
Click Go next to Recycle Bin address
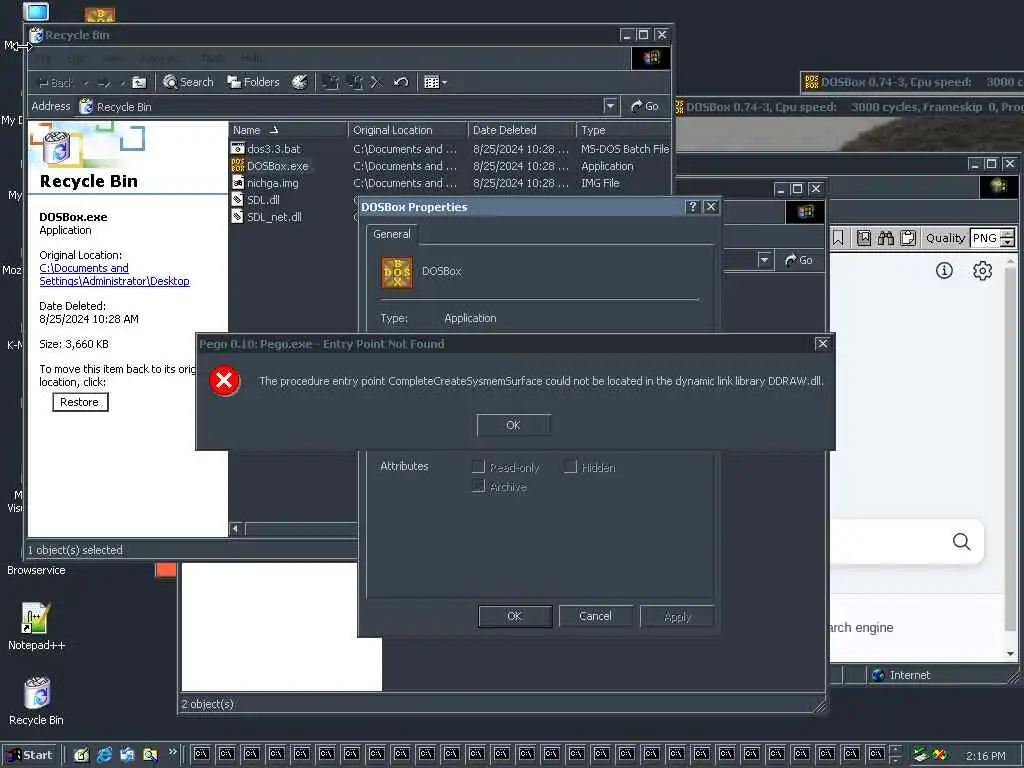click(645, 106)
